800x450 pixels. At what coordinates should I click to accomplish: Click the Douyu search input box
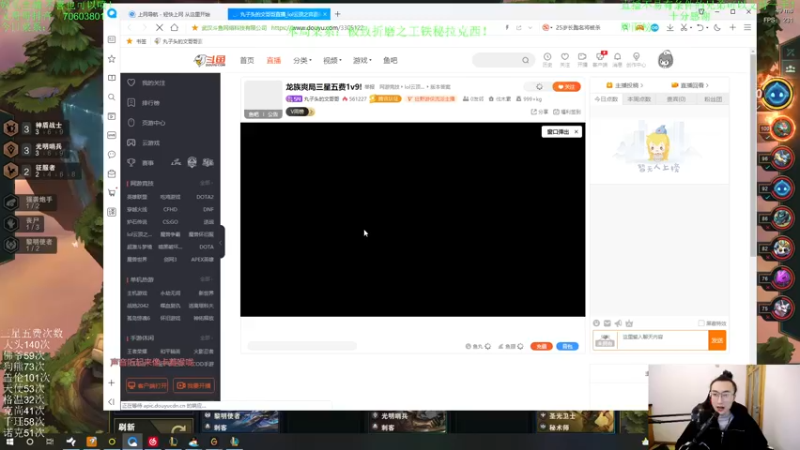pyautogui.click(x=496, y=60)
